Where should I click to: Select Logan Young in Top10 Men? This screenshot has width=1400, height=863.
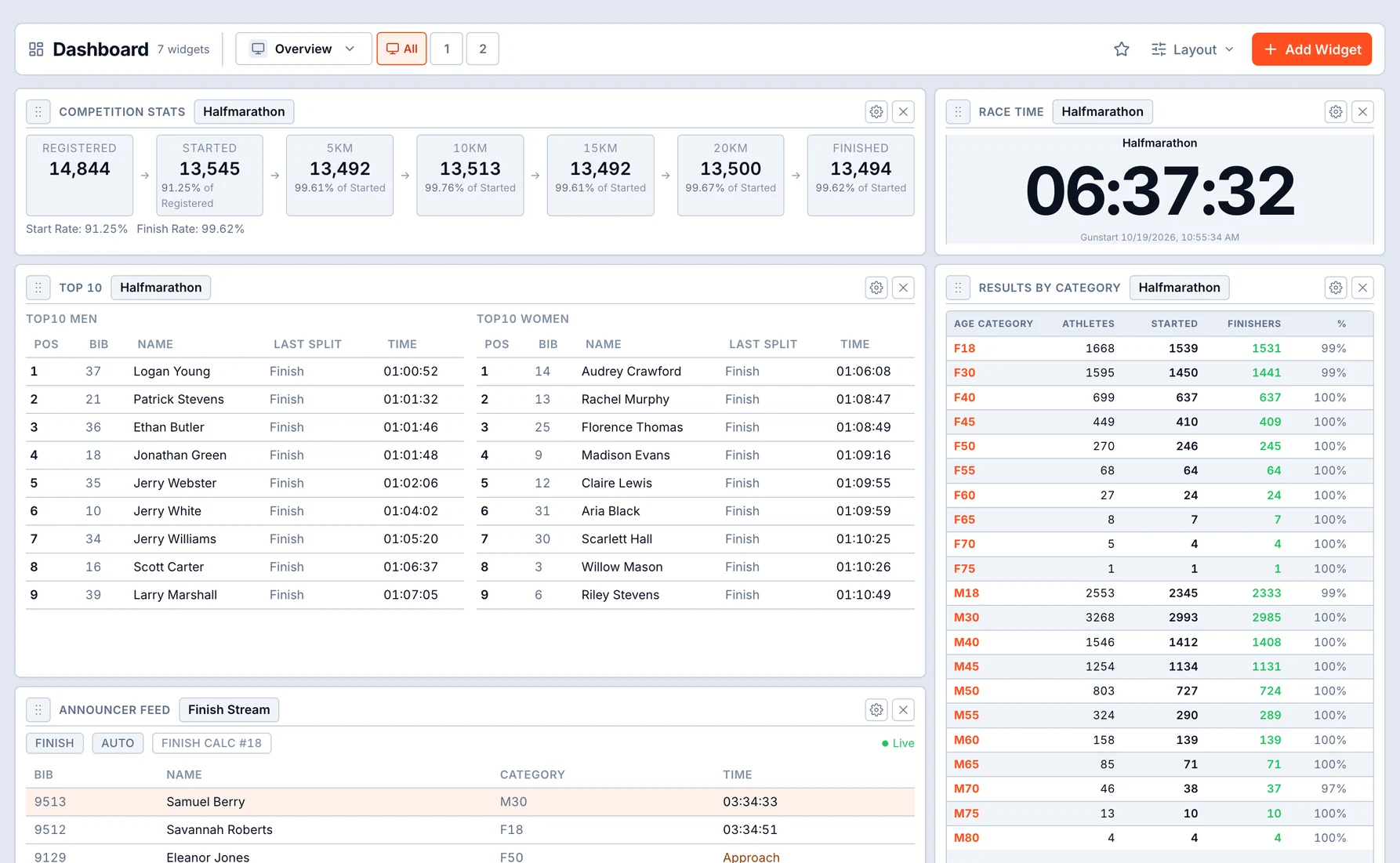tap(245, 372)
